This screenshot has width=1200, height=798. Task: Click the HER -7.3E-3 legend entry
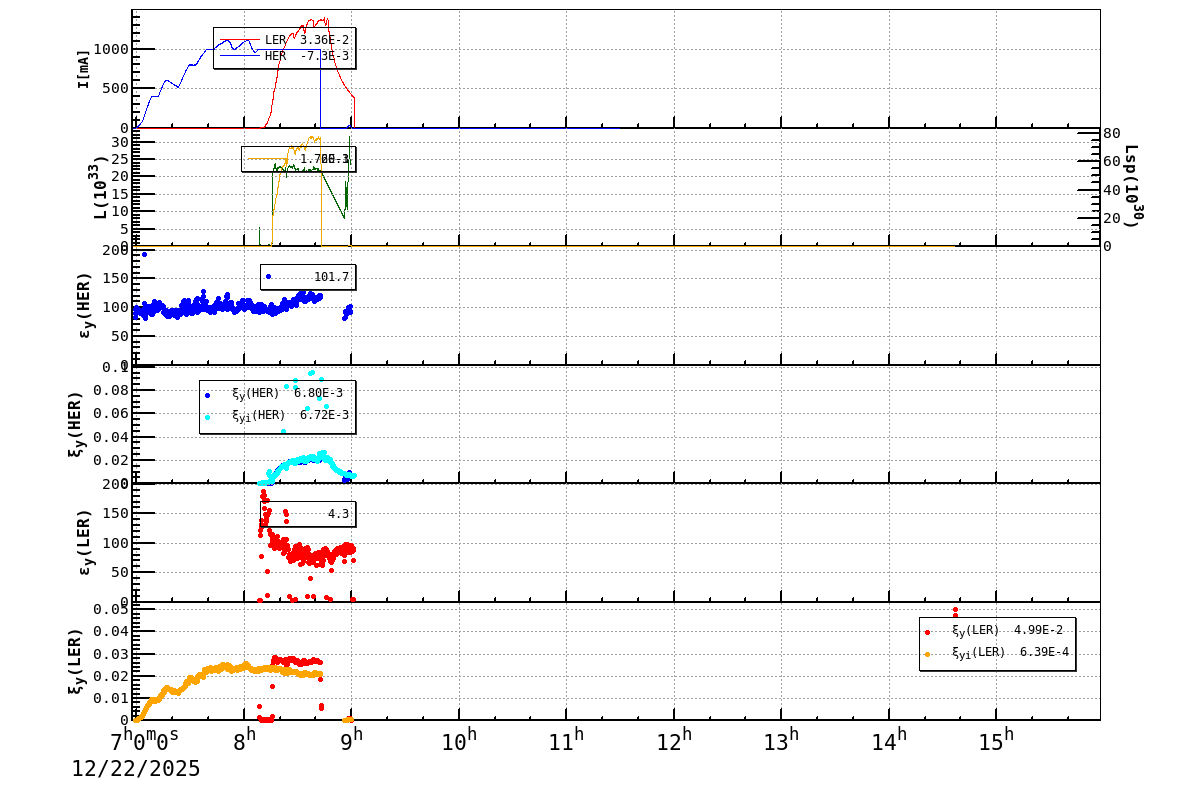[x=284, y=56]
